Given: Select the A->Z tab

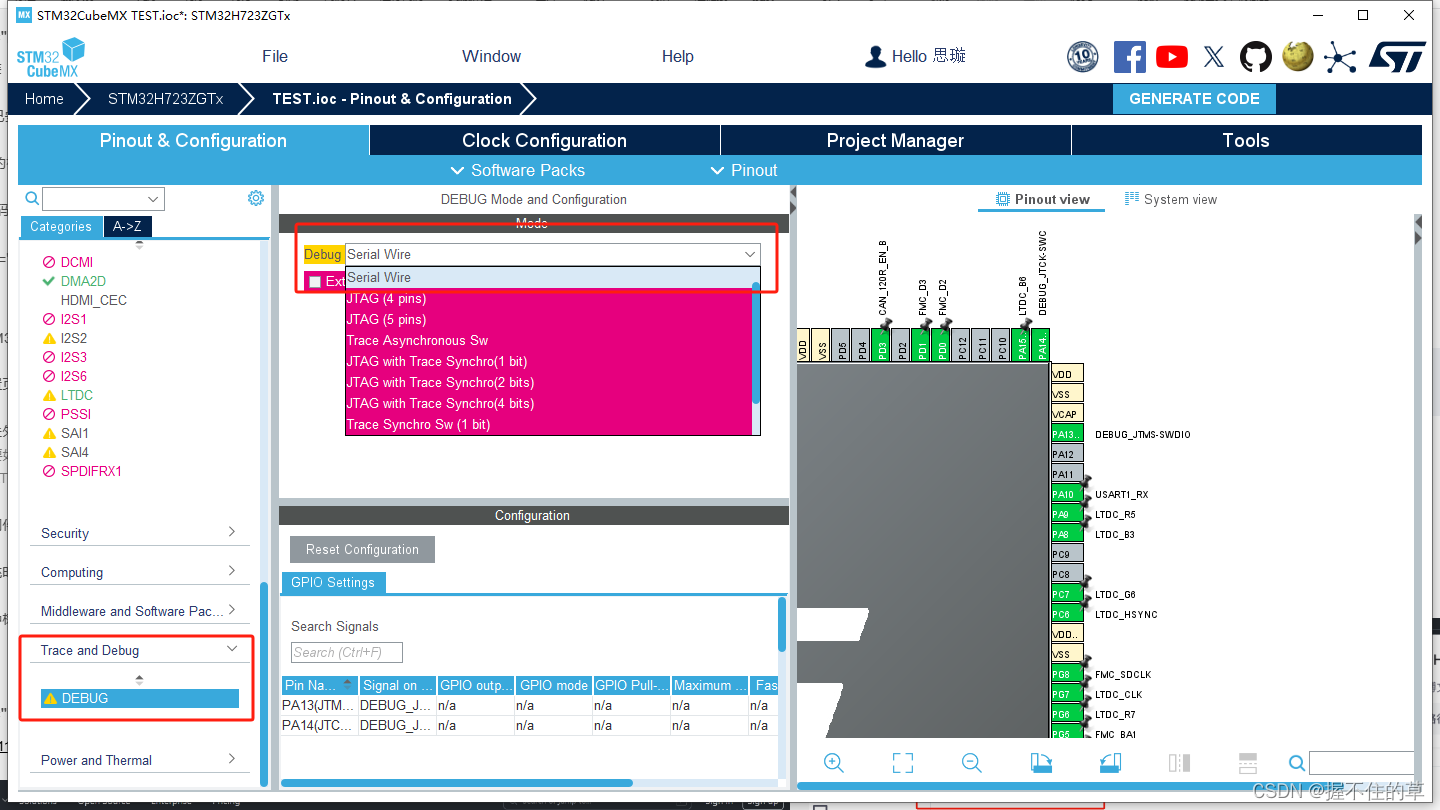Looking at the screenshot, I should point(127,226).
